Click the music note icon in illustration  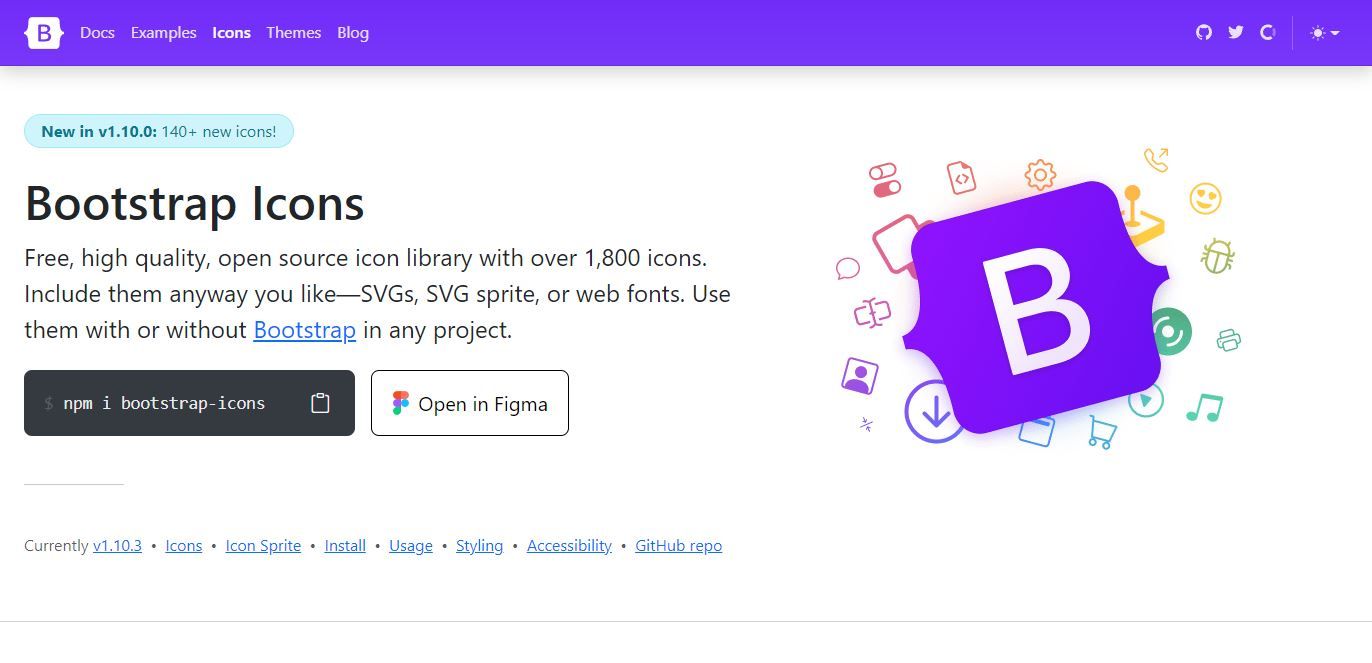coord(1204,407)
